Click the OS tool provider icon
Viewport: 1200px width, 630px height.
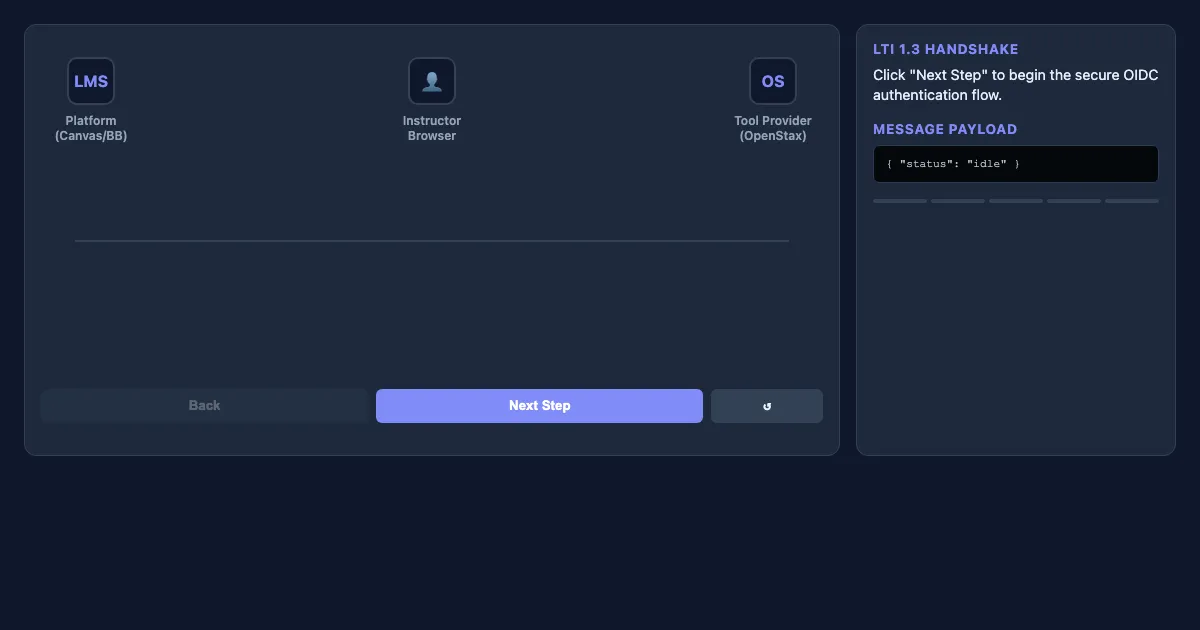click(773, 81)
